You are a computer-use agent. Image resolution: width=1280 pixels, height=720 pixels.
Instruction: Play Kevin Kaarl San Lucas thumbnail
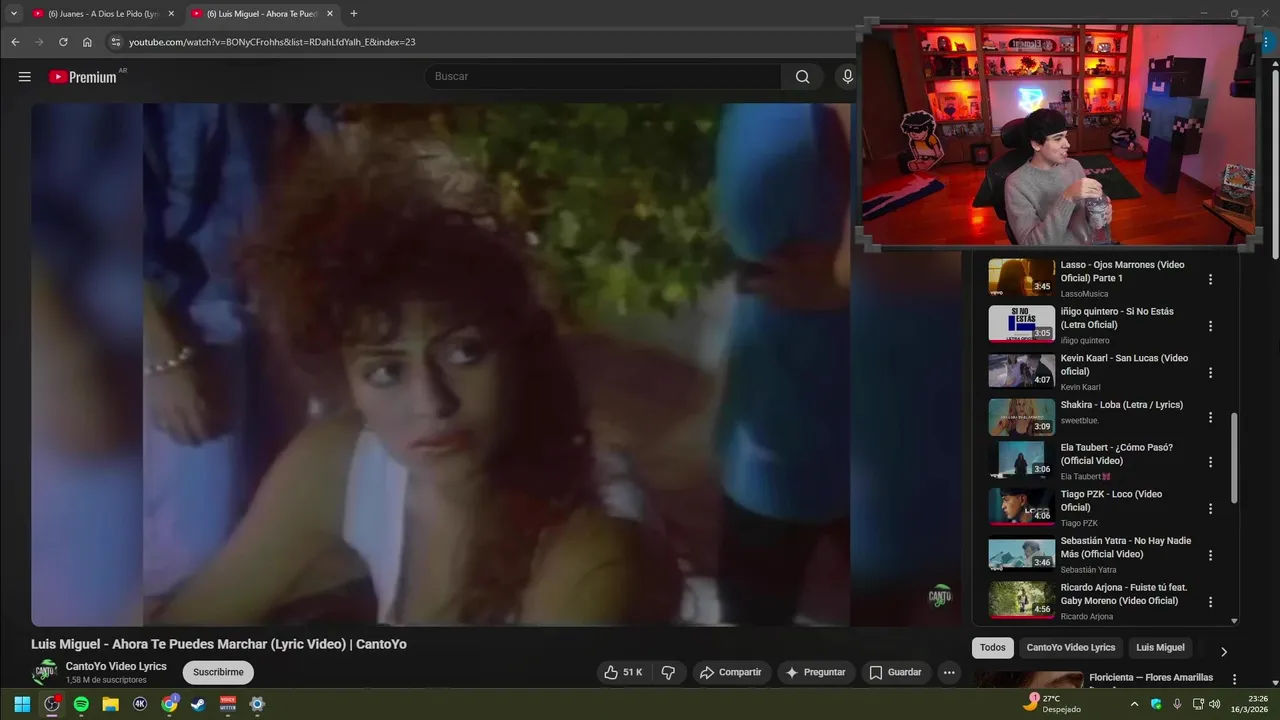point(1021,370)
